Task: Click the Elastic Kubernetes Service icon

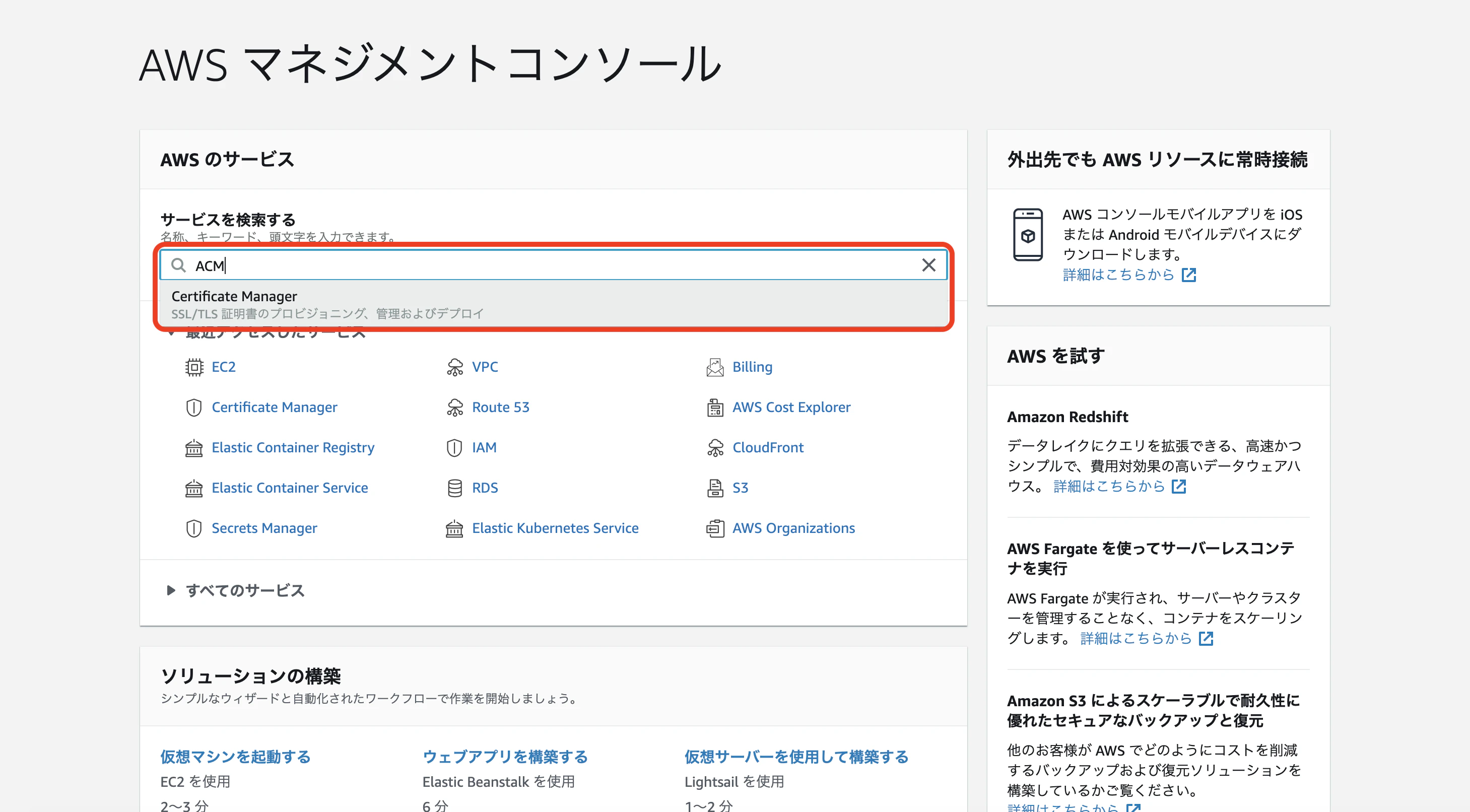Action: coord(454,528)
